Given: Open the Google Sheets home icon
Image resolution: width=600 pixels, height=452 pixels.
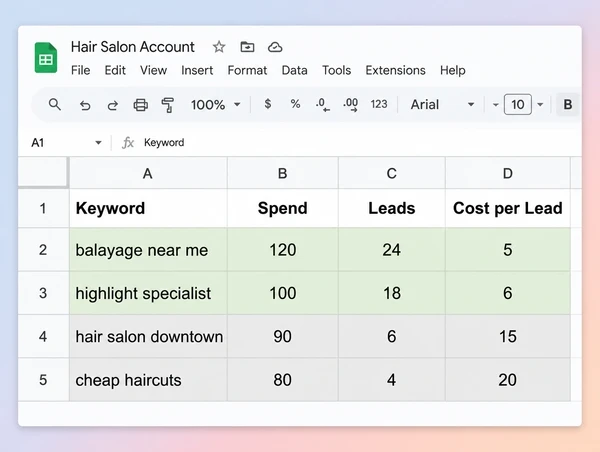Looking at the screenshot, I should pyautogui.click(x=46, y=58).
